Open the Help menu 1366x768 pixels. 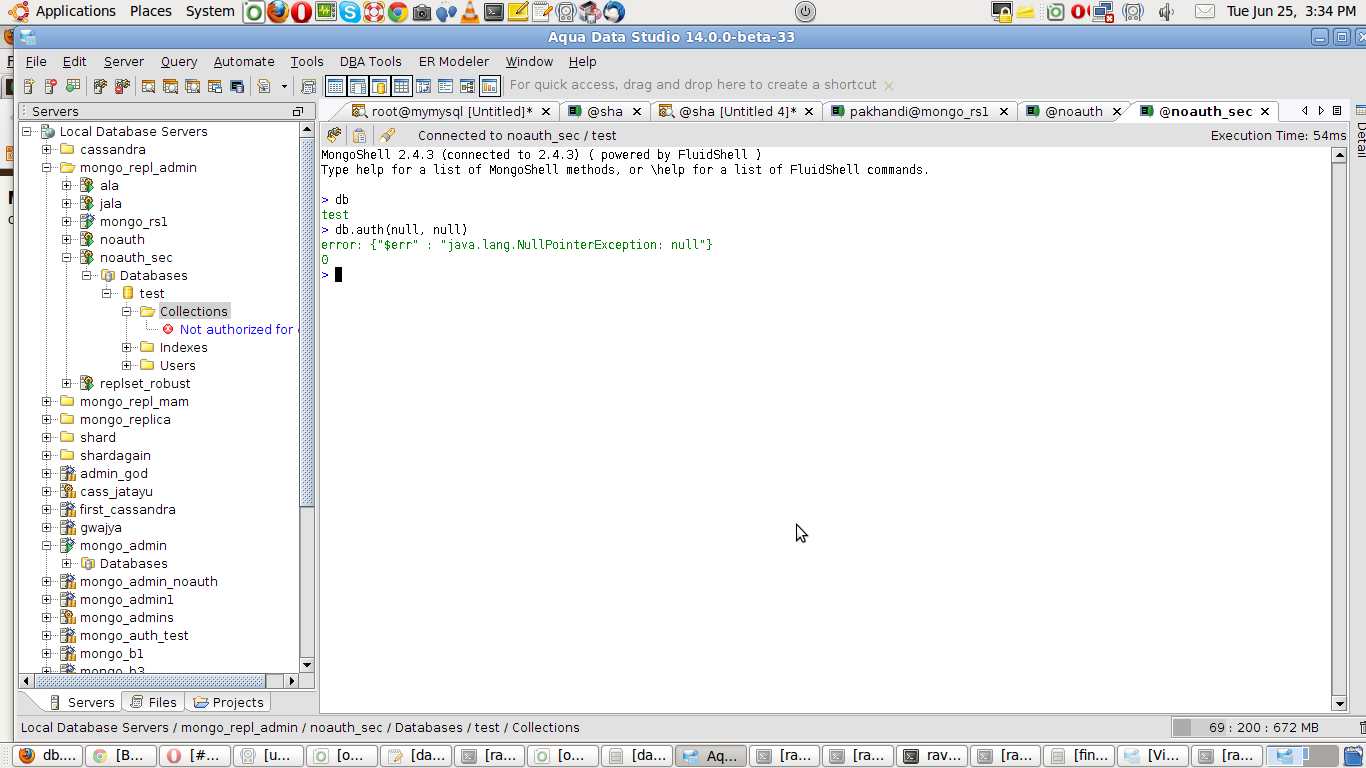tap(582, 61)
